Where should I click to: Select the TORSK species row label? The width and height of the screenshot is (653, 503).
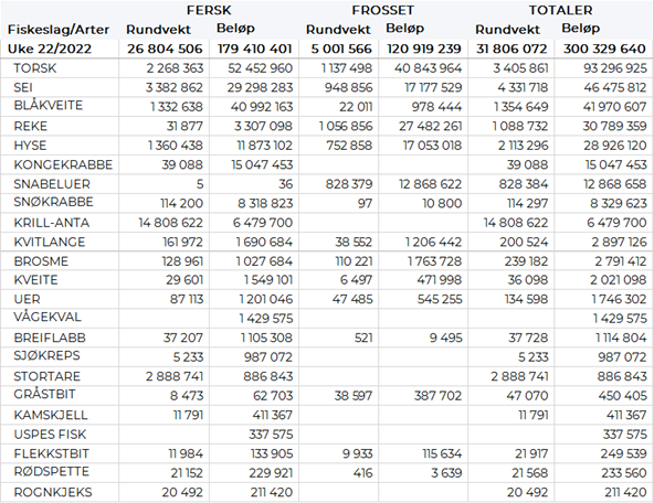(x=36, y=68)
